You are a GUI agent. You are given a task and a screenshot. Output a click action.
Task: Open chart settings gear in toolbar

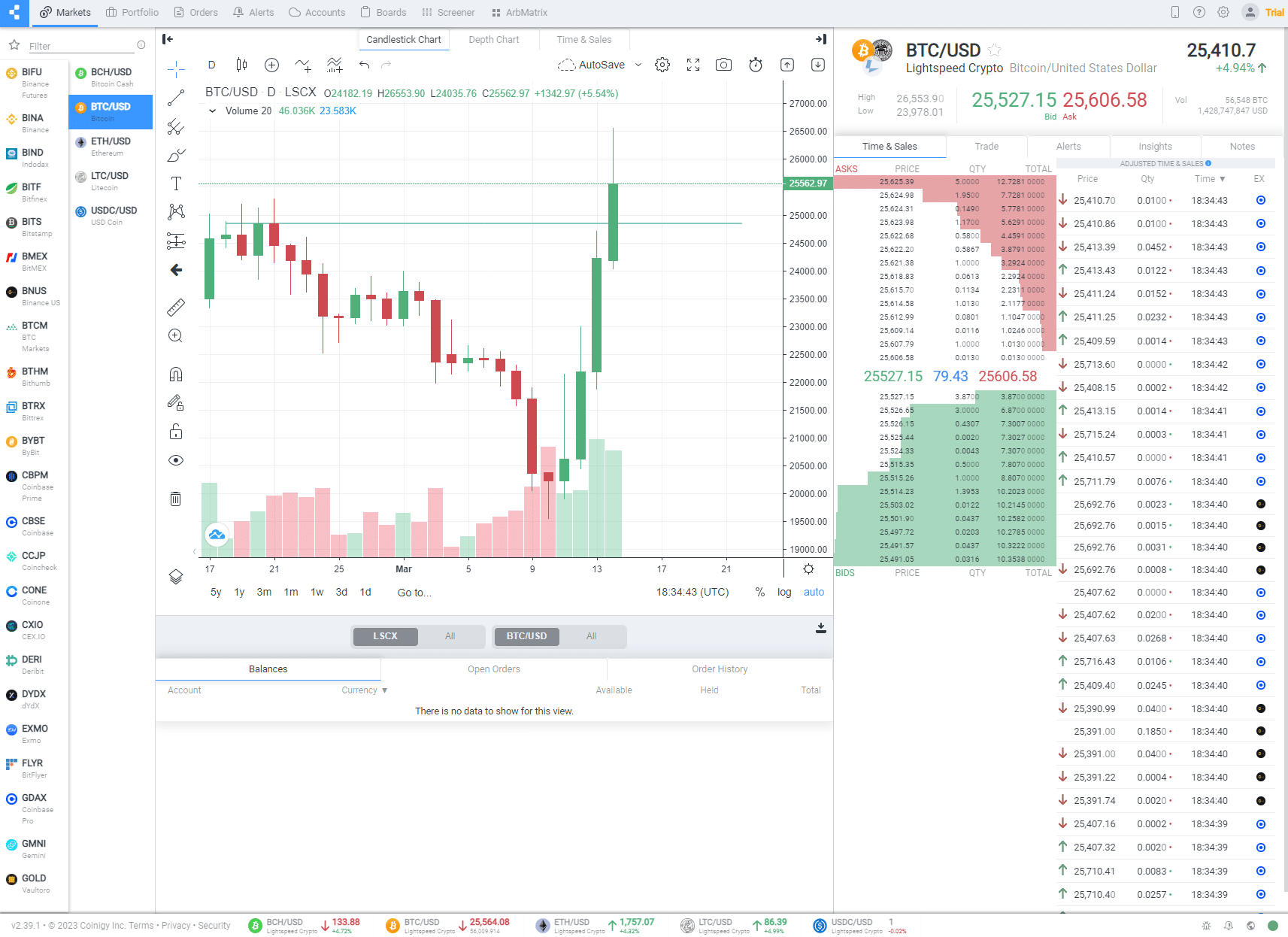coord(662,65)
